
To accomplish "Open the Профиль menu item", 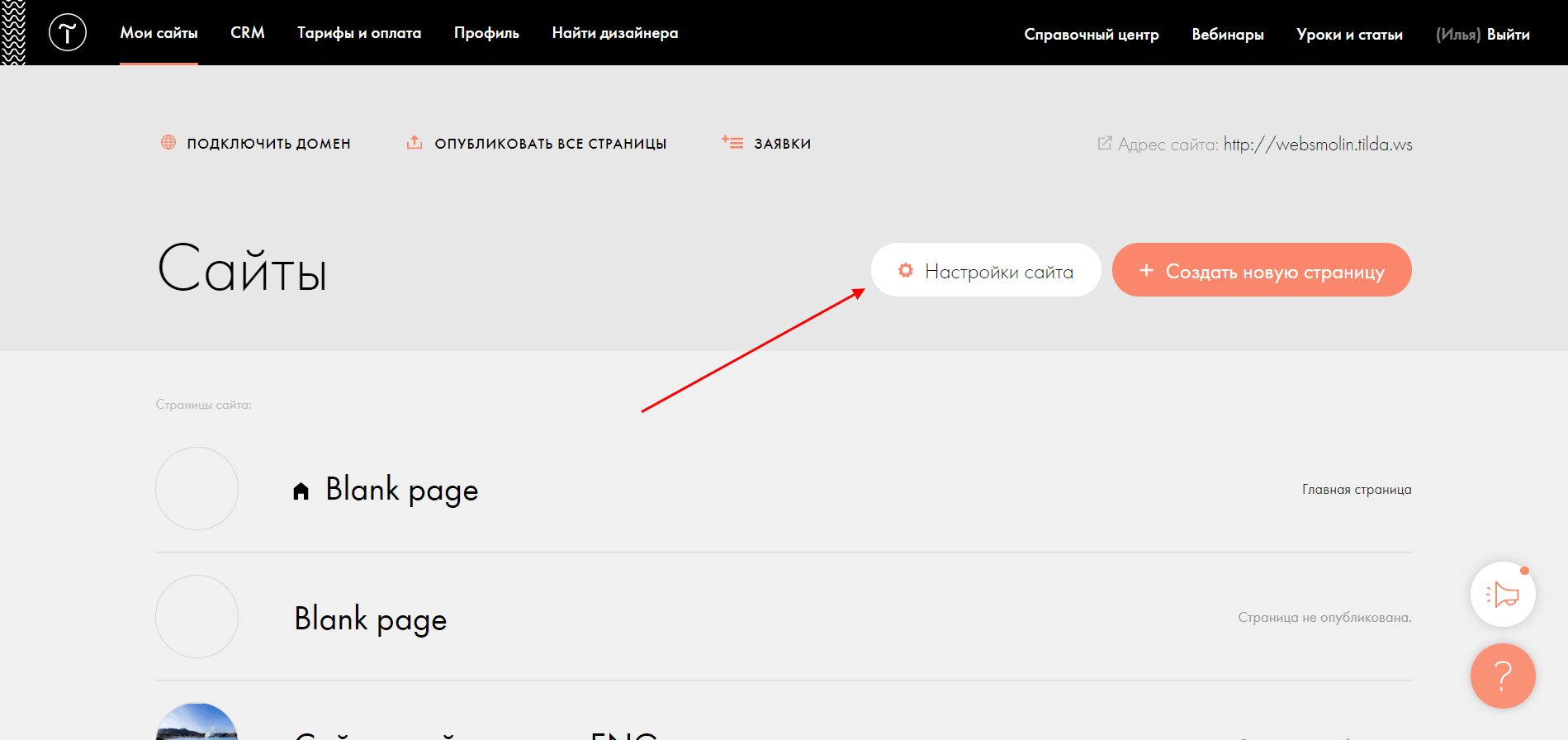I will (x=486, y=33).
